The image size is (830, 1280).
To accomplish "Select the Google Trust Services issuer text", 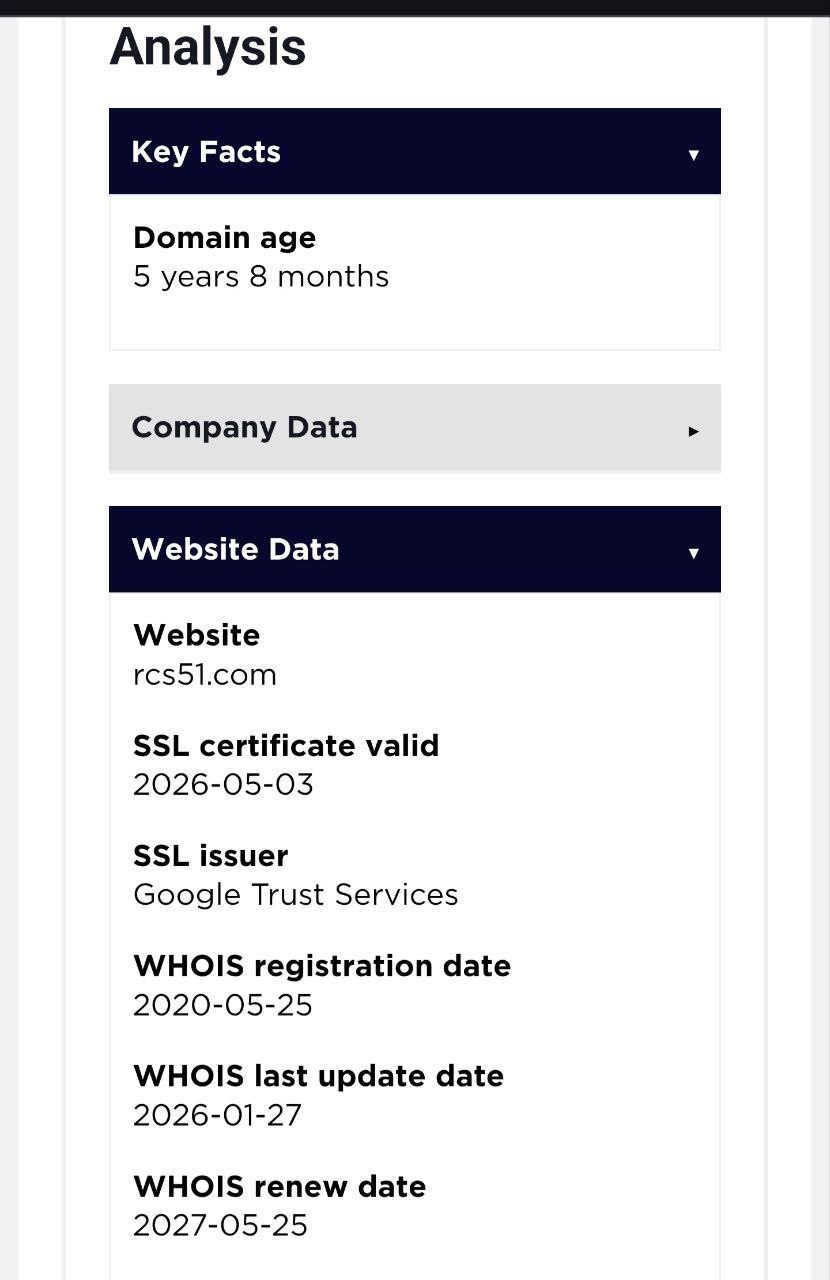I will 296,895.
